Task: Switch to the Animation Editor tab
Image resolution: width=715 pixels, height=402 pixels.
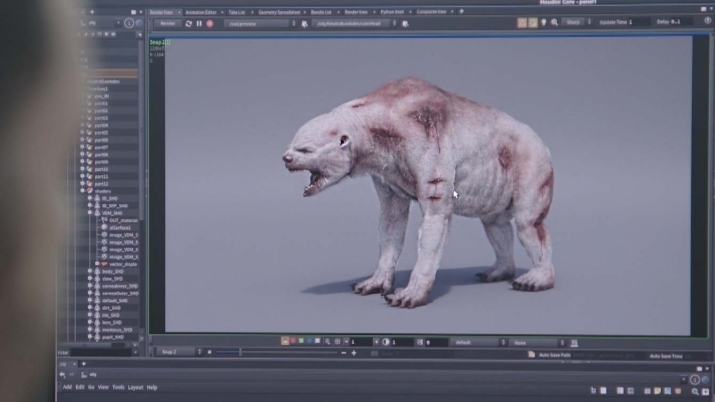Action: (x=201, y=11)
